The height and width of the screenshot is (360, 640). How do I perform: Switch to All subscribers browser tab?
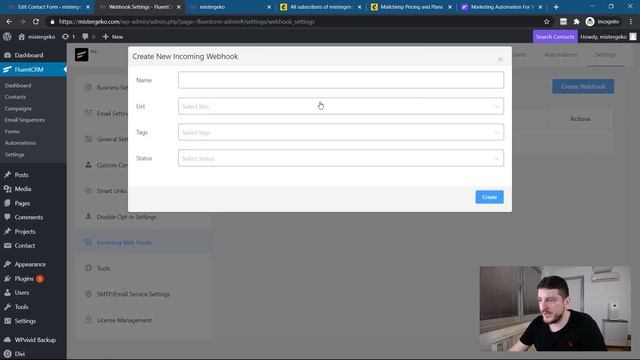pos(320,7)
